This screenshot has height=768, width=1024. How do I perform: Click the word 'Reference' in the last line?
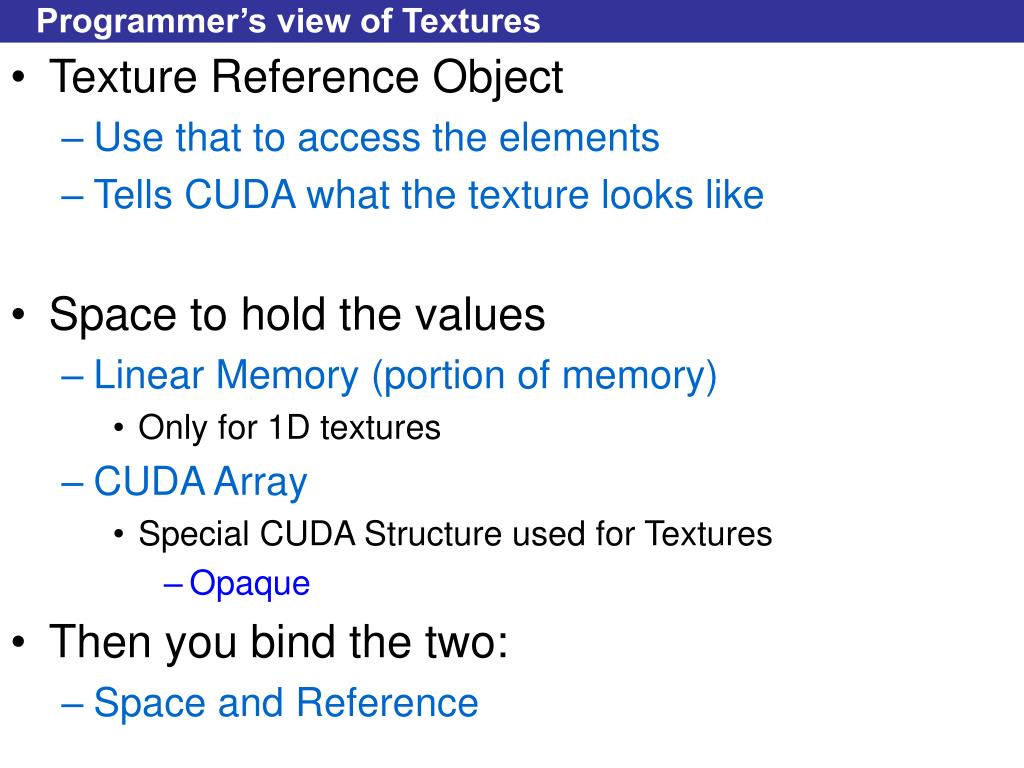[387, 703]
